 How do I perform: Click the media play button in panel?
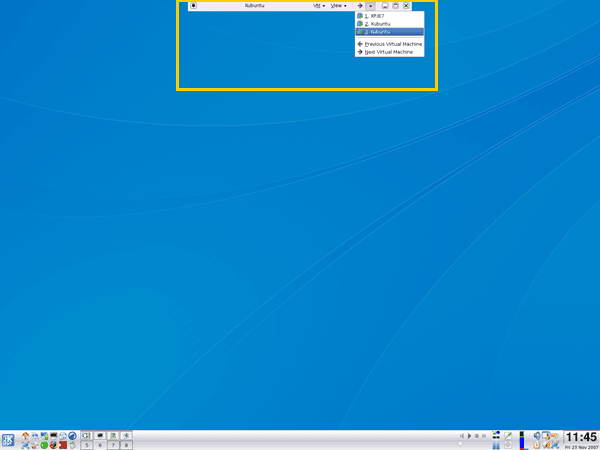coord(470,436)
